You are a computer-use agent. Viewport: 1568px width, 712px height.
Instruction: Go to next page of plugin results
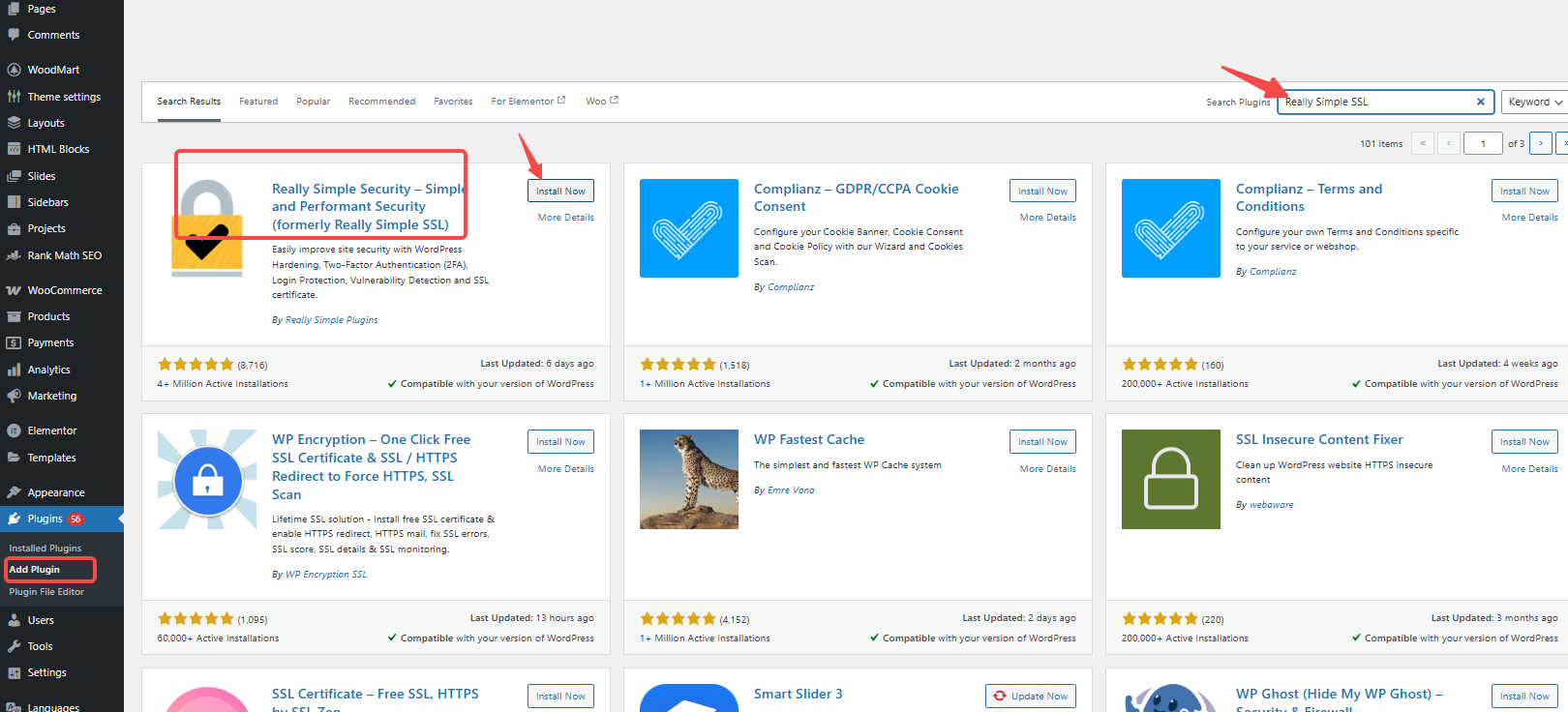[1540, 143]
